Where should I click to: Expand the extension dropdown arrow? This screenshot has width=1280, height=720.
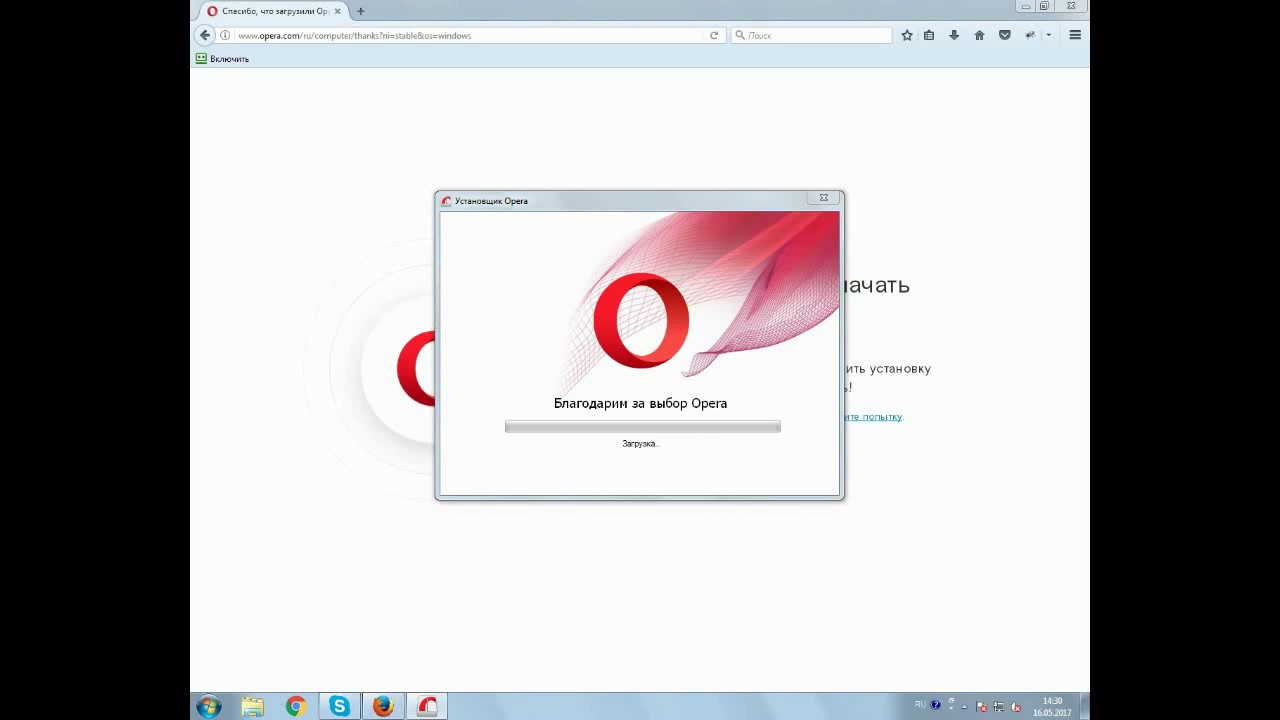[x=1048, y=35]
